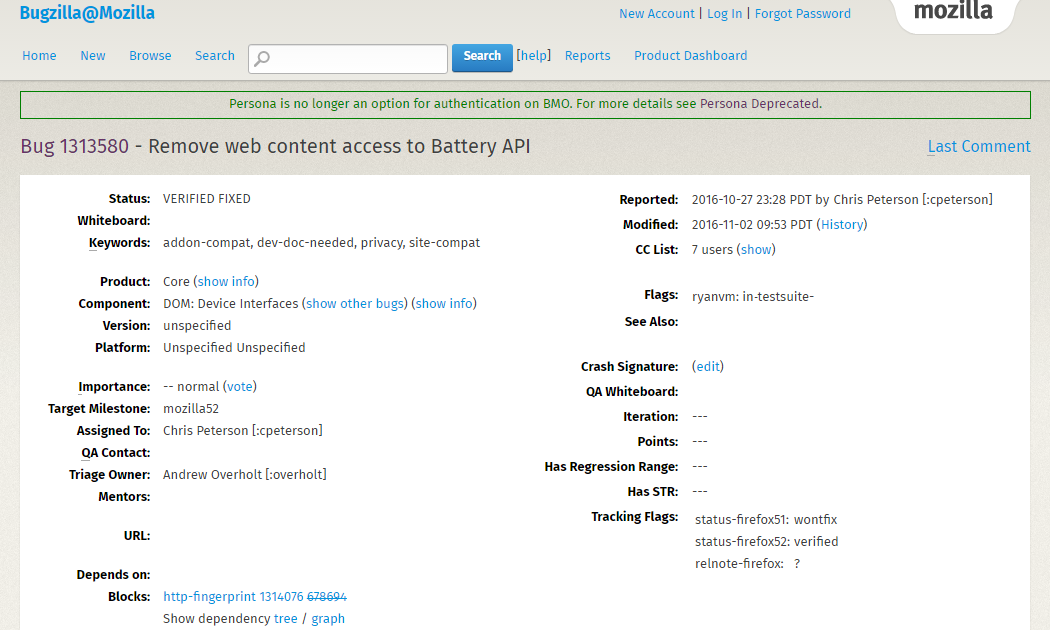Open Bugzilla@Mozilla home via header wordmark
Image resolution: width=1050 pixels, height=630 pixels.
pyautogui.click(x=87, y=12)
